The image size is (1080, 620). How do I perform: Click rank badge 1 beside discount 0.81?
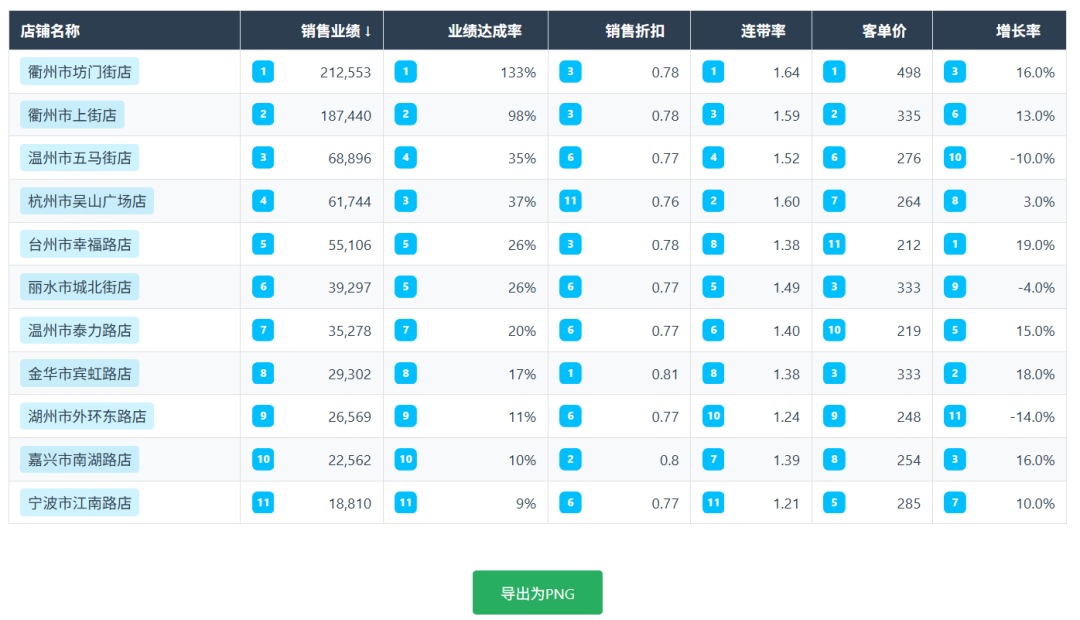coord(570,373)
